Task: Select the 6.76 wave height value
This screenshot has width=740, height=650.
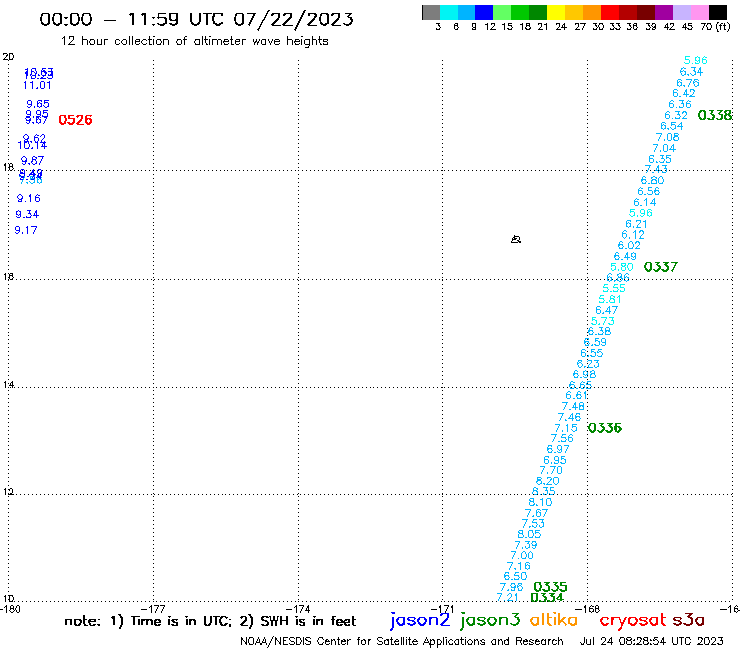Action: (688, 83)
